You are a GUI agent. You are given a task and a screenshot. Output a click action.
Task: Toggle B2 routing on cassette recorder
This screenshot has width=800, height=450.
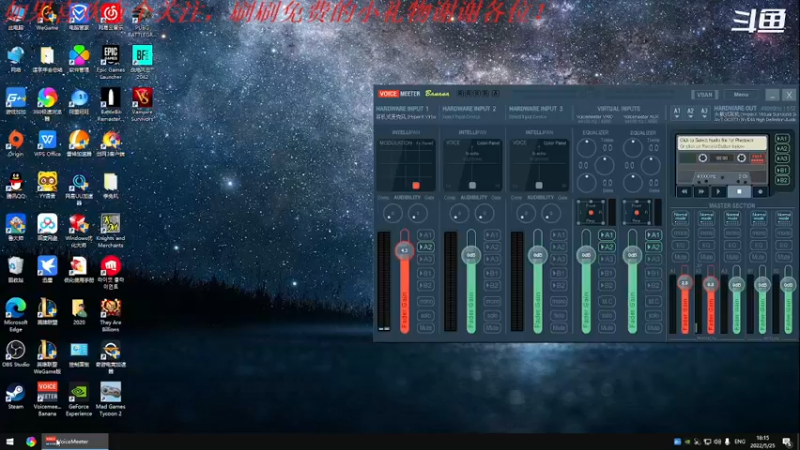[782, 180]
